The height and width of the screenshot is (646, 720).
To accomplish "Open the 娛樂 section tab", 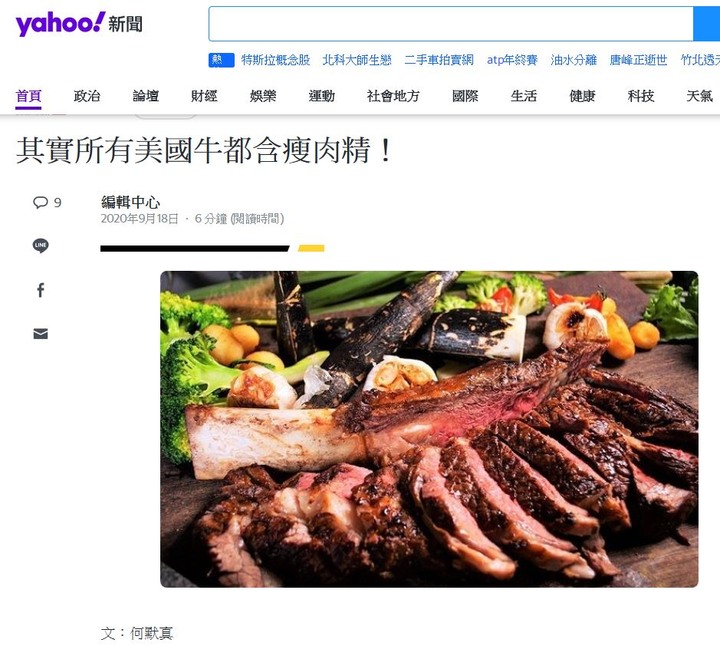I will [x=263, y=96].
